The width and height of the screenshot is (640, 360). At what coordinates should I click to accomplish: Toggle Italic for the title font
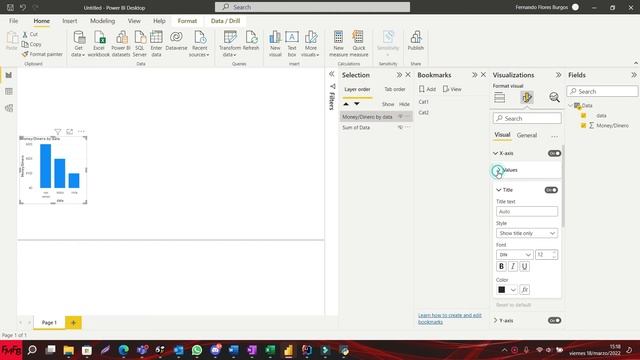click(513, 267)
